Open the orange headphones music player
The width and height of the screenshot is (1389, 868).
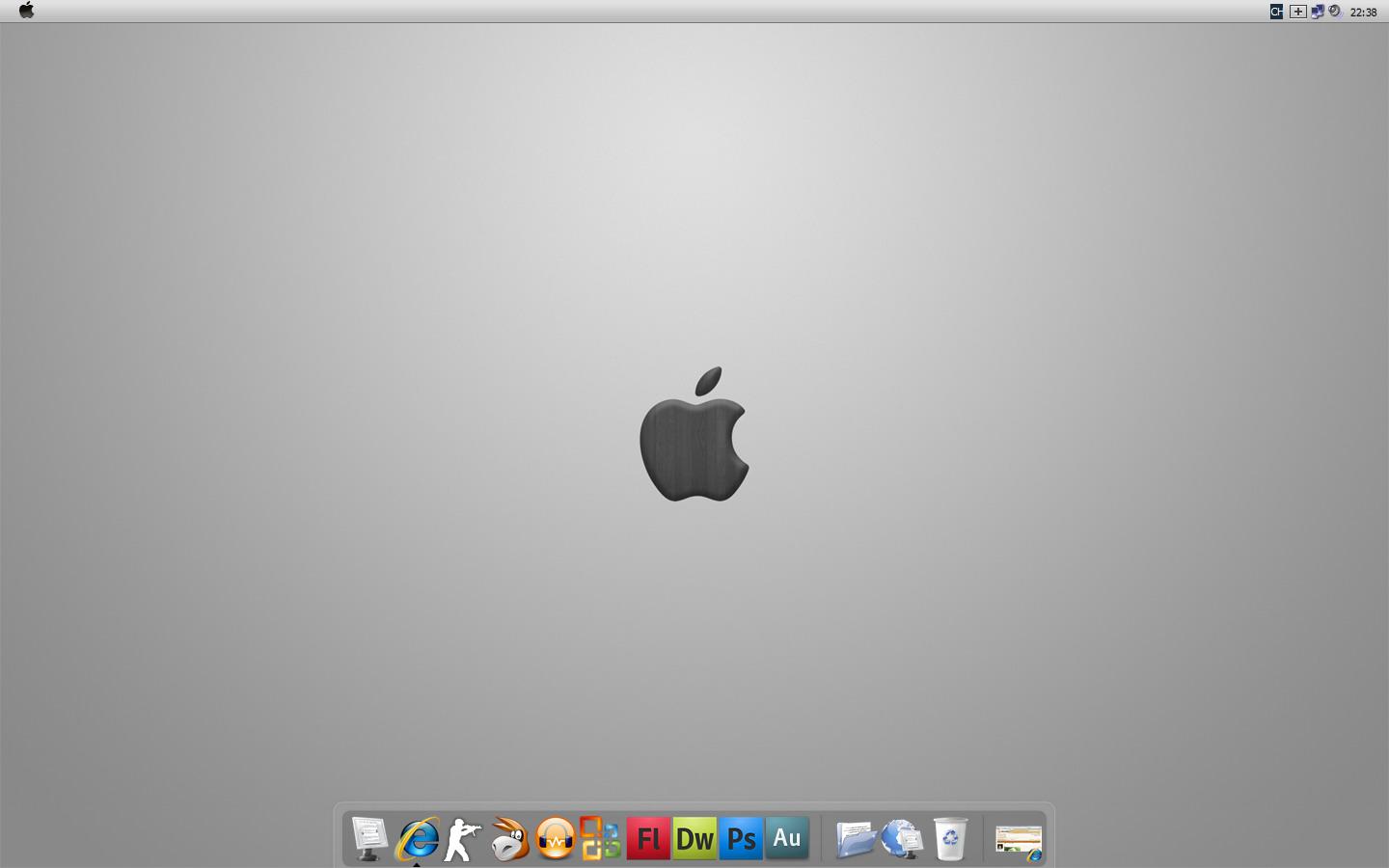click(556, 838)
